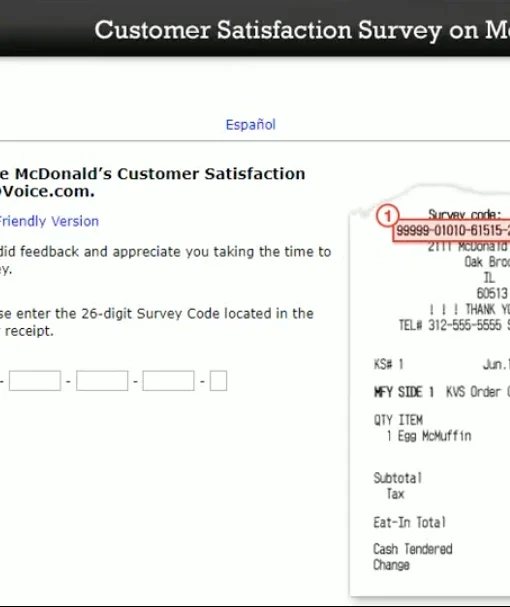Click 'MFY SIDE 1' on the receipt

pyautogui.click(x=404, y=392)
